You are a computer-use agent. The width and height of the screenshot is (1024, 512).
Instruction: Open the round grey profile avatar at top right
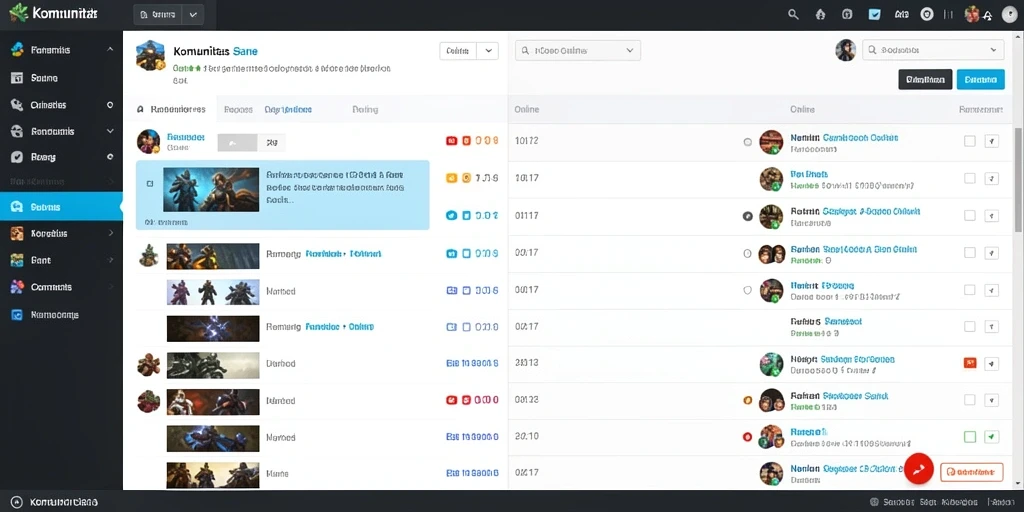pyautogui.click(x=1009, y=14)
